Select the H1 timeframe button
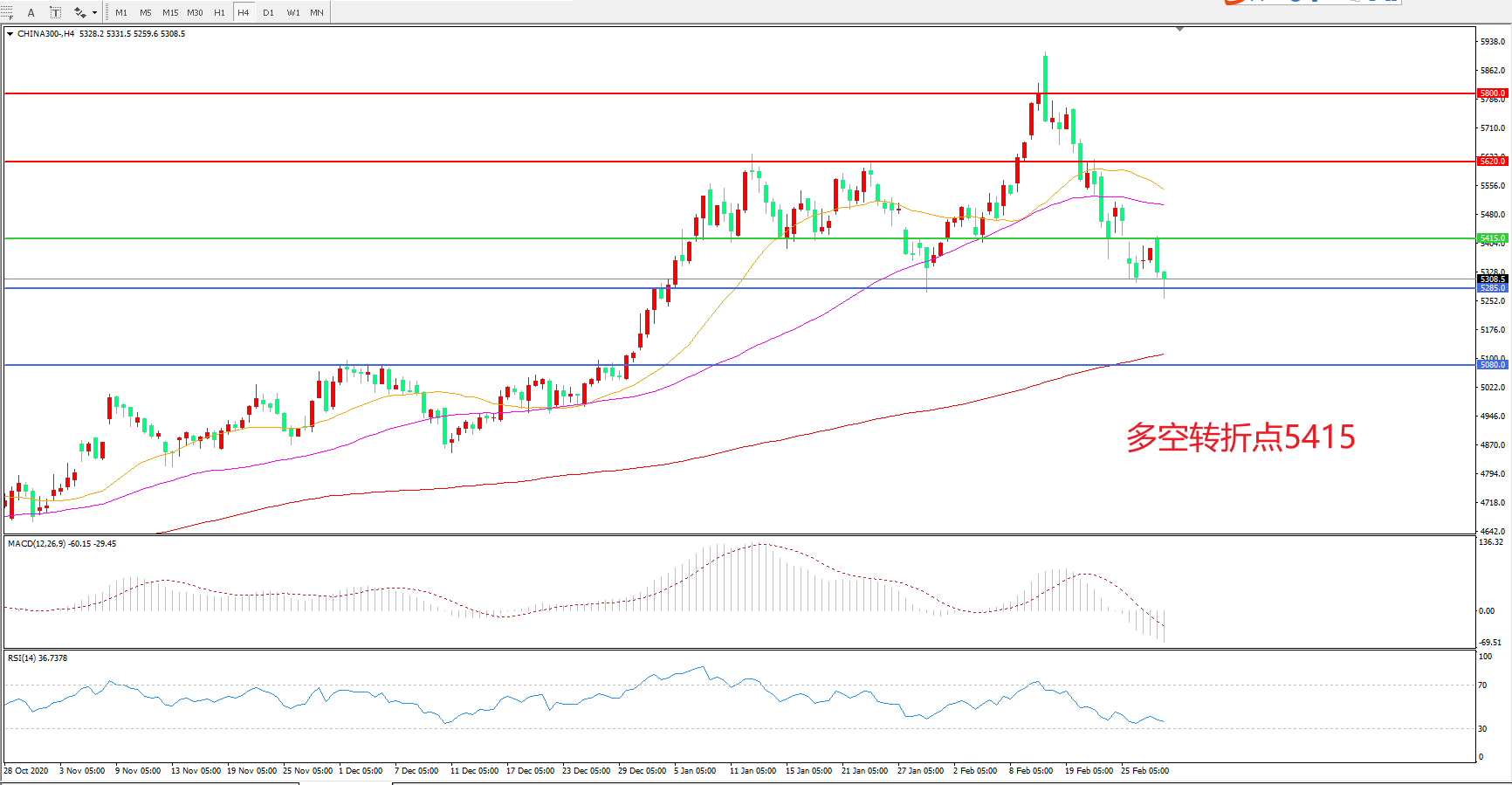The image size is (1512, 785). pyautogui.click(x=219, y=12)
